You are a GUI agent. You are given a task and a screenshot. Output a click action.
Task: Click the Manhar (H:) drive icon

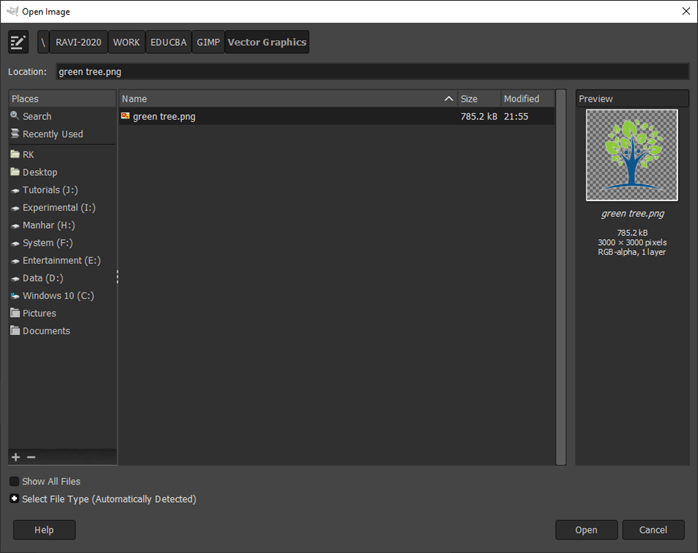(15, 226)
